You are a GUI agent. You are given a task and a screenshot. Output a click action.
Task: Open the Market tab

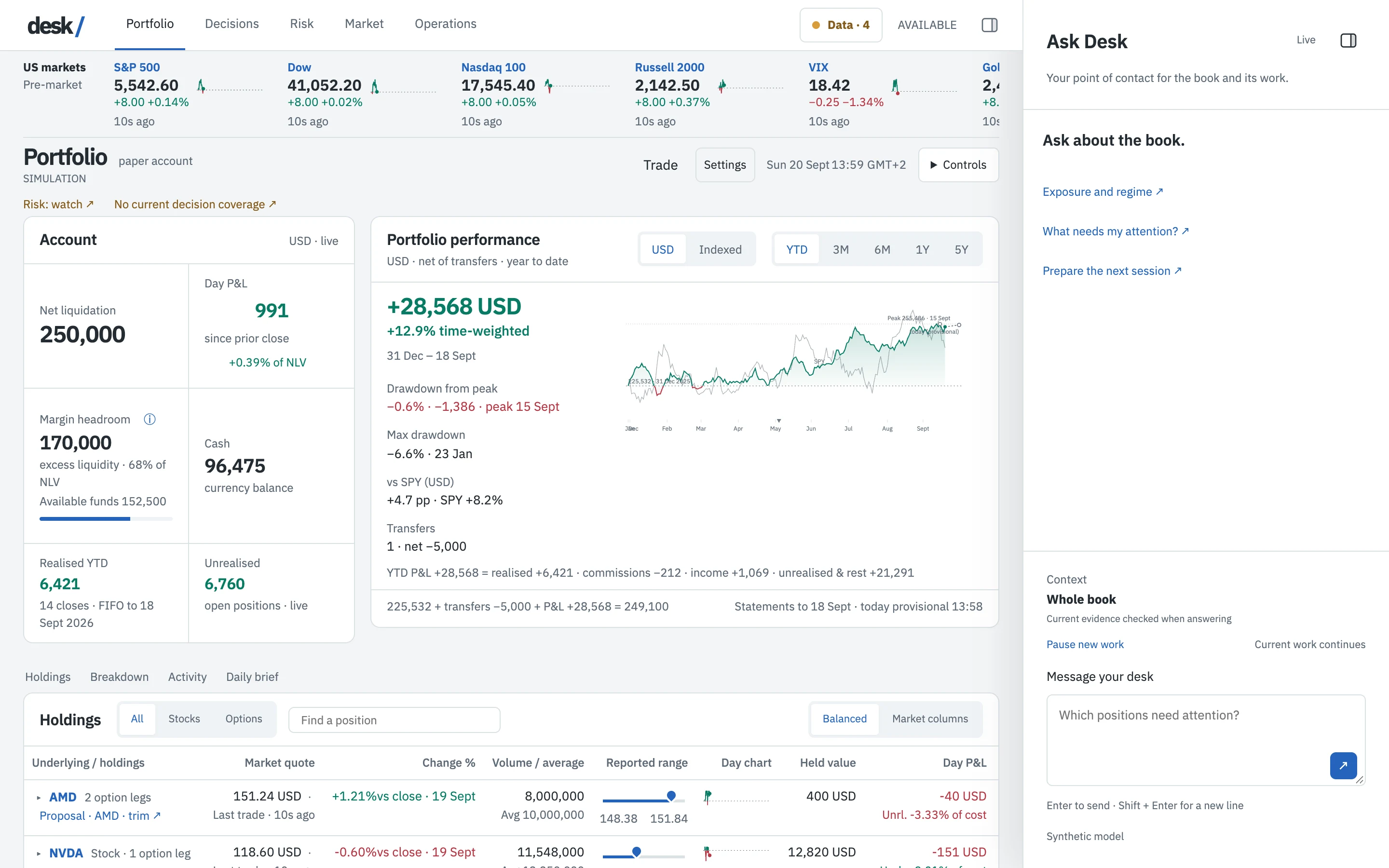click(x=364, y=24)
